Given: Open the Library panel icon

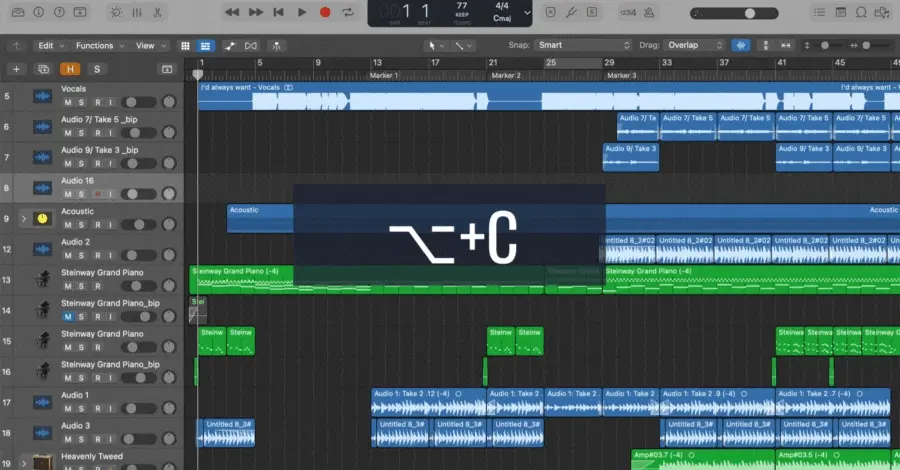Looking at the screenshot, I should 18,12.
